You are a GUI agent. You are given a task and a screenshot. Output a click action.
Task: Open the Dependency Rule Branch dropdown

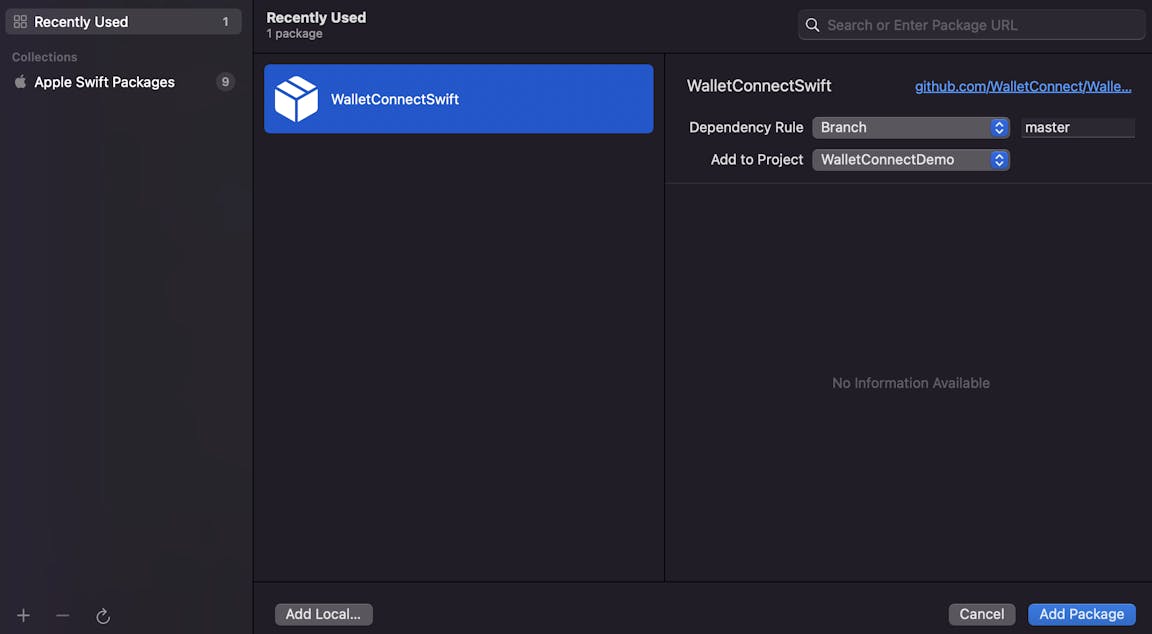pos(910,127)
